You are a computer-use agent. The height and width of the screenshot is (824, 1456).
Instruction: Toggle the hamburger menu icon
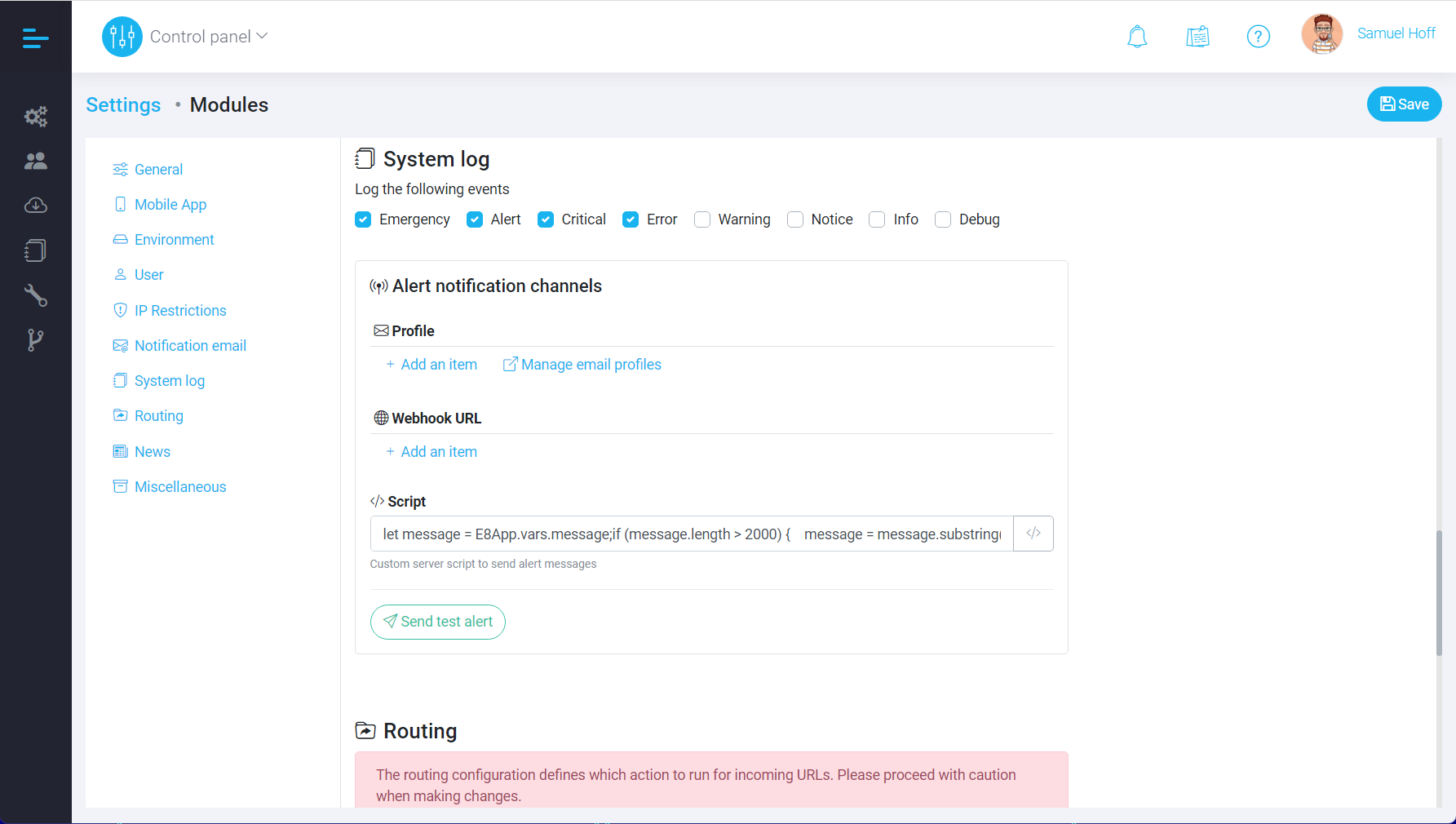click(x=36, y=38)
